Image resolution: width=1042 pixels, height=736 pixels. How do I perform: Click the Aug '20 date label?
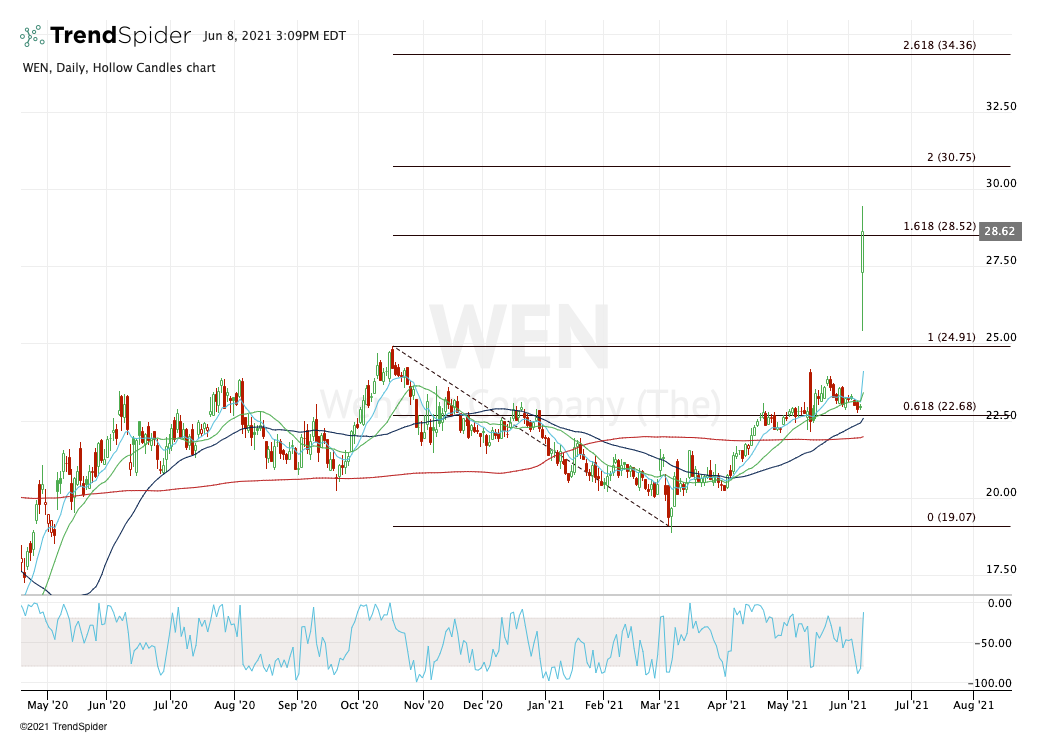coord(235,705)
